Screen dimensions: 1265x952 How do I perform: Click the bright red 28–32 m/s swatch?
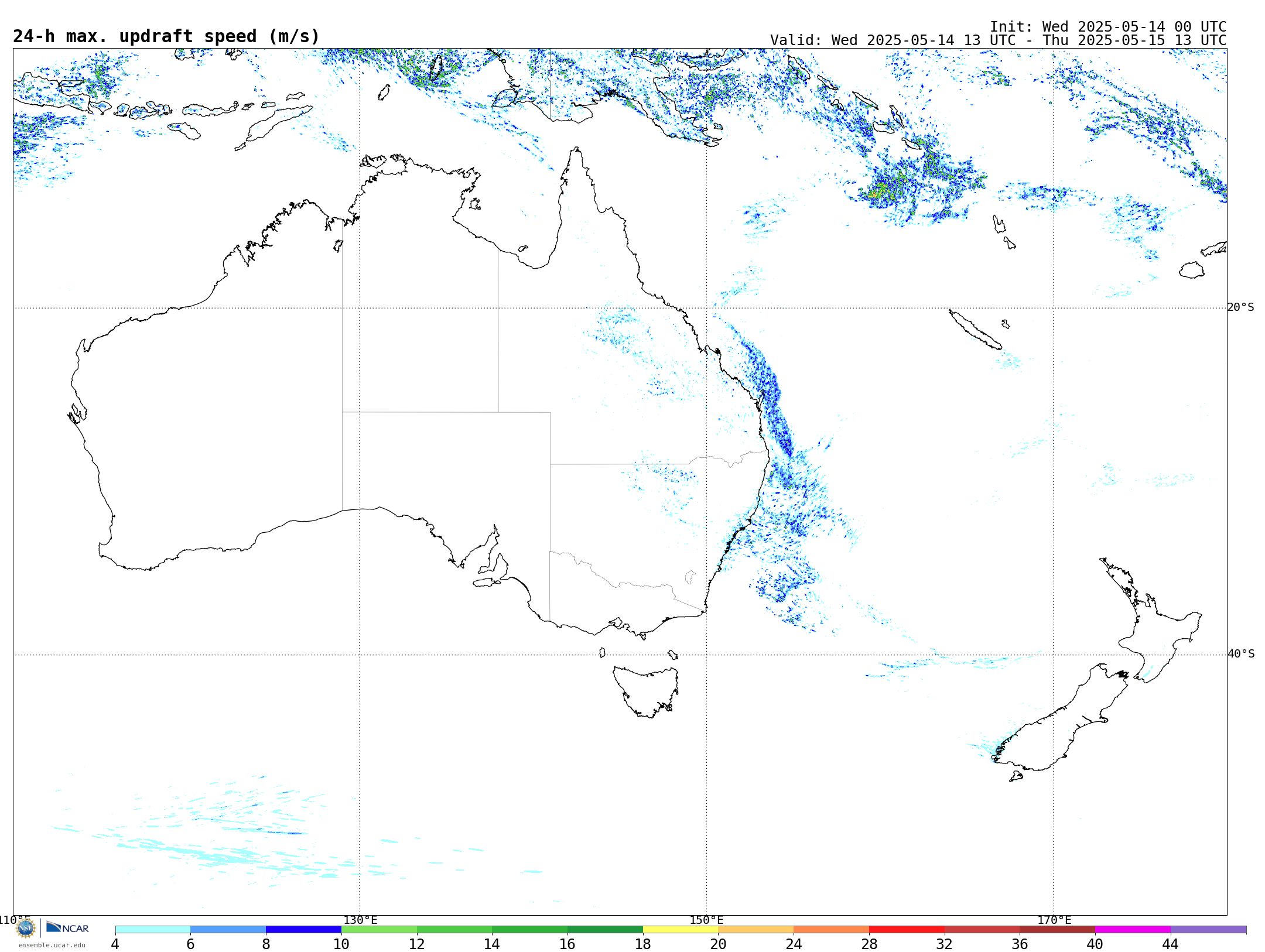tap(907, 930)
